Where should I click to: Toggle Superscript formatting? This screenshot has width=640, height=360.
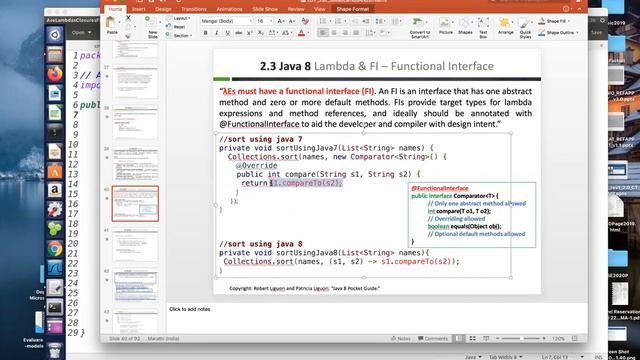[250, 33]
